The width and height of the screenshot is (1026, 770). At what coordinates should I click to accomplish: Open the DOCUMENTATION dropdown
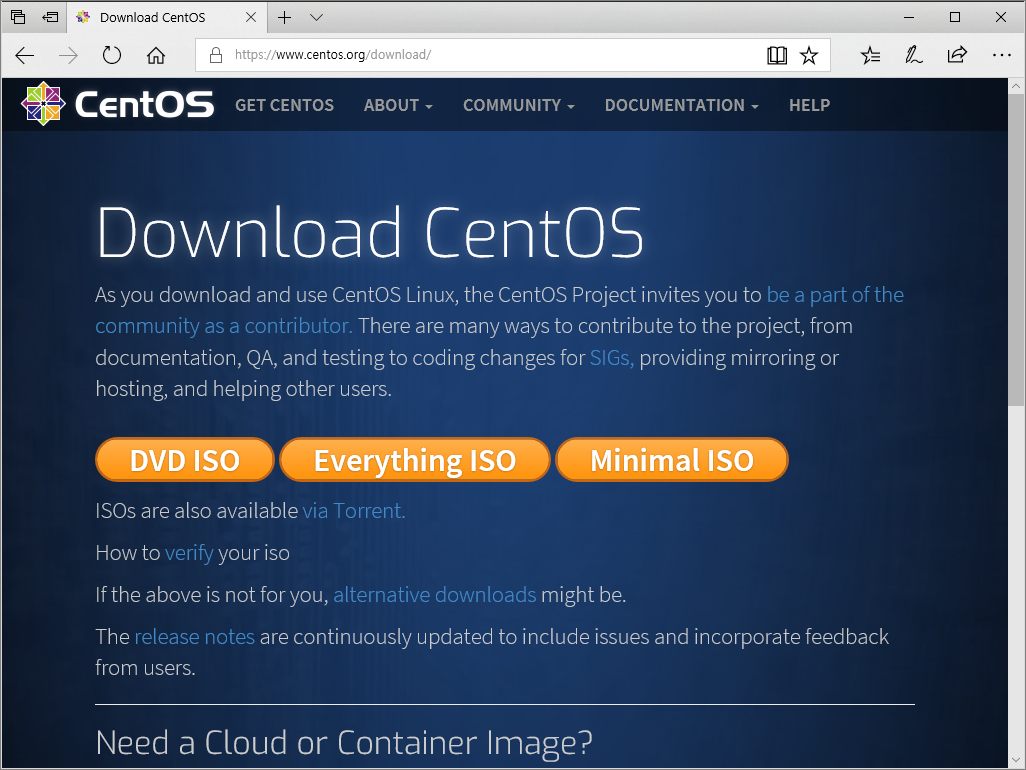tap(681, 105)
